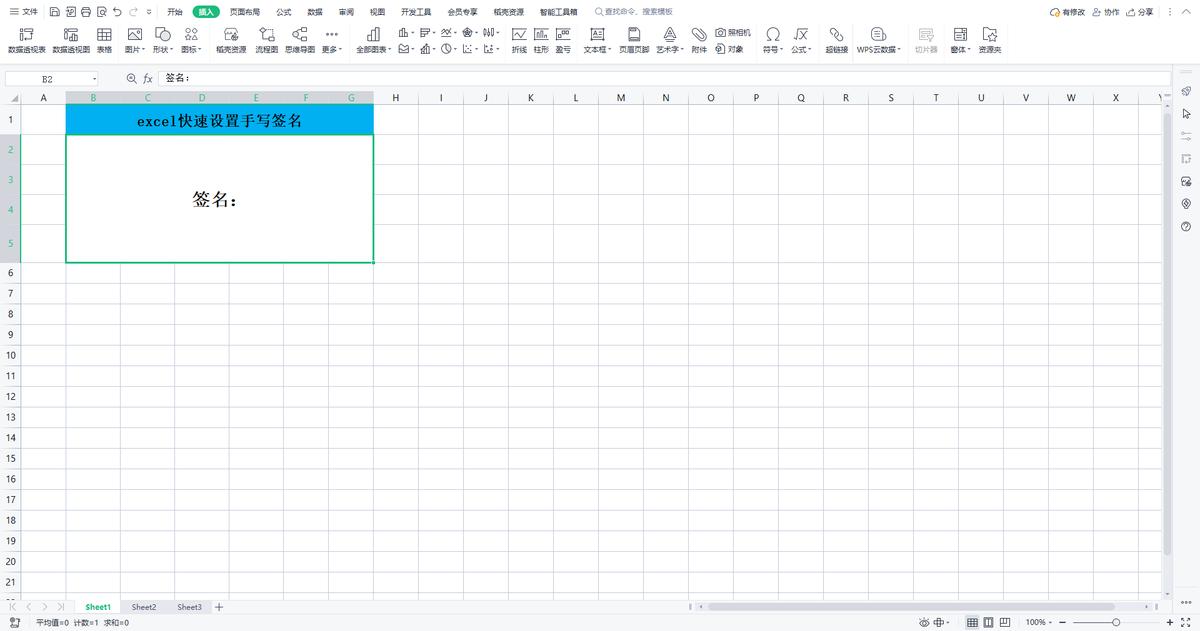
Task: Insert a hyperlink (超链接)
Action: pyautogui.click(x=837, y=40)
